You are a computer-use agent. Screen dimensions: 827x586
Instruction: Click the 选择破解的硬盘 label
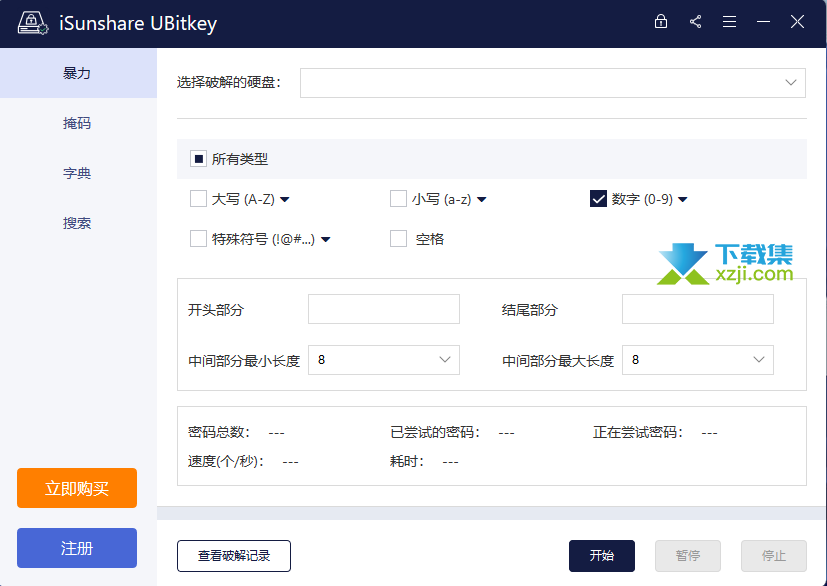[229, 83]
